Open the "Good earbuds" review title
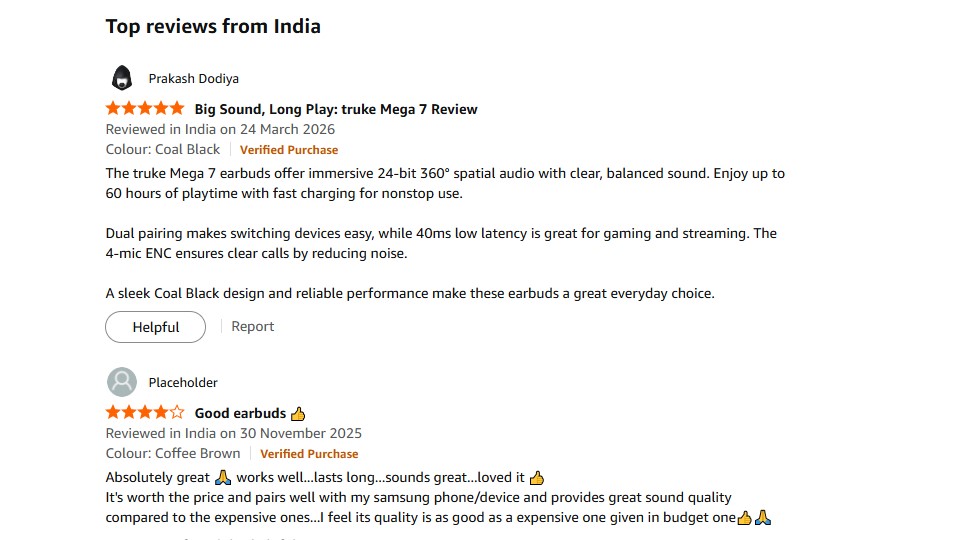This screenshot has height=540, width=962. point(240,413)
